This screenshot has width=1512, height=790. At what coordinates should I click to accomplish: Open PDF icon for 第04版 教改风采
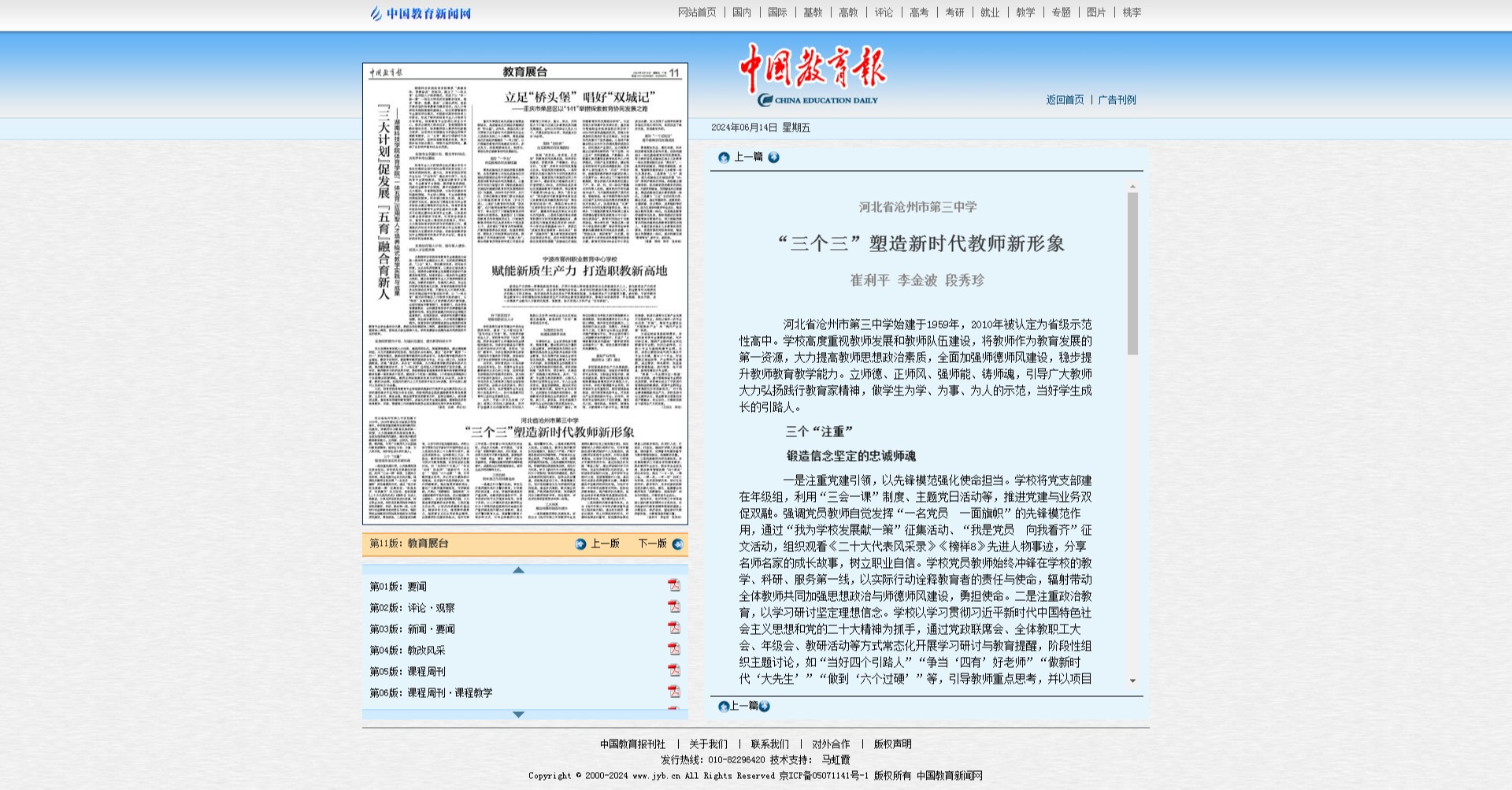[x=674, y=649]
